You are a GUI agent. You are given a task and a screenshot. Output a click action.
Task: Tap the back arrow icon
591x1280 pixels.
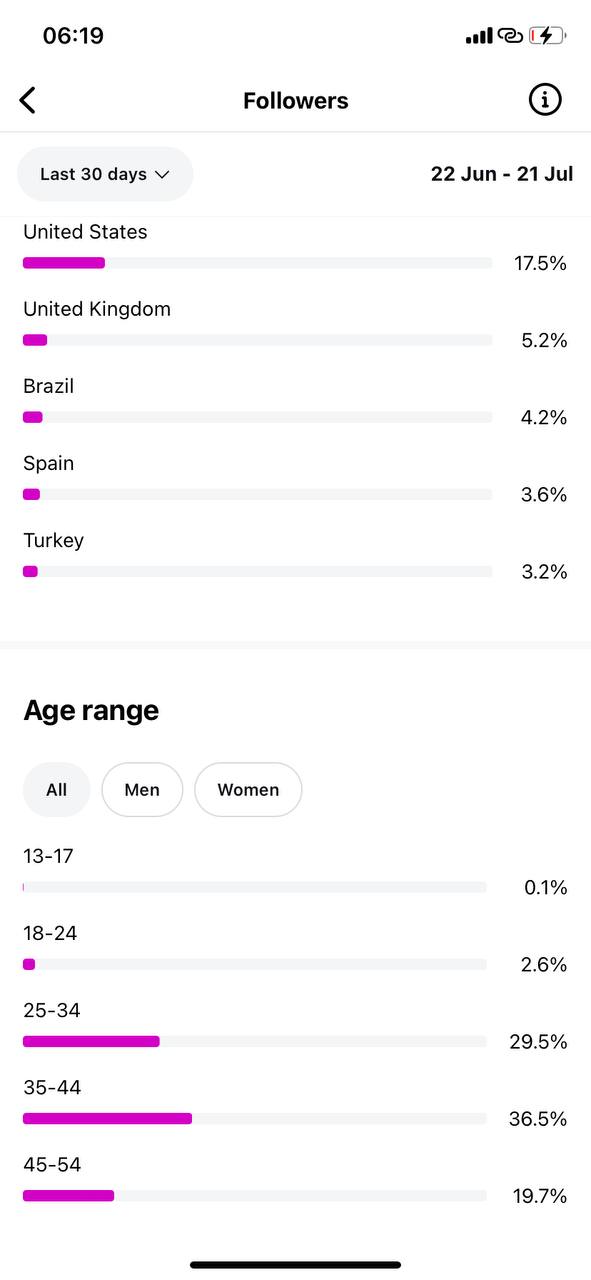tap(28, 100)
